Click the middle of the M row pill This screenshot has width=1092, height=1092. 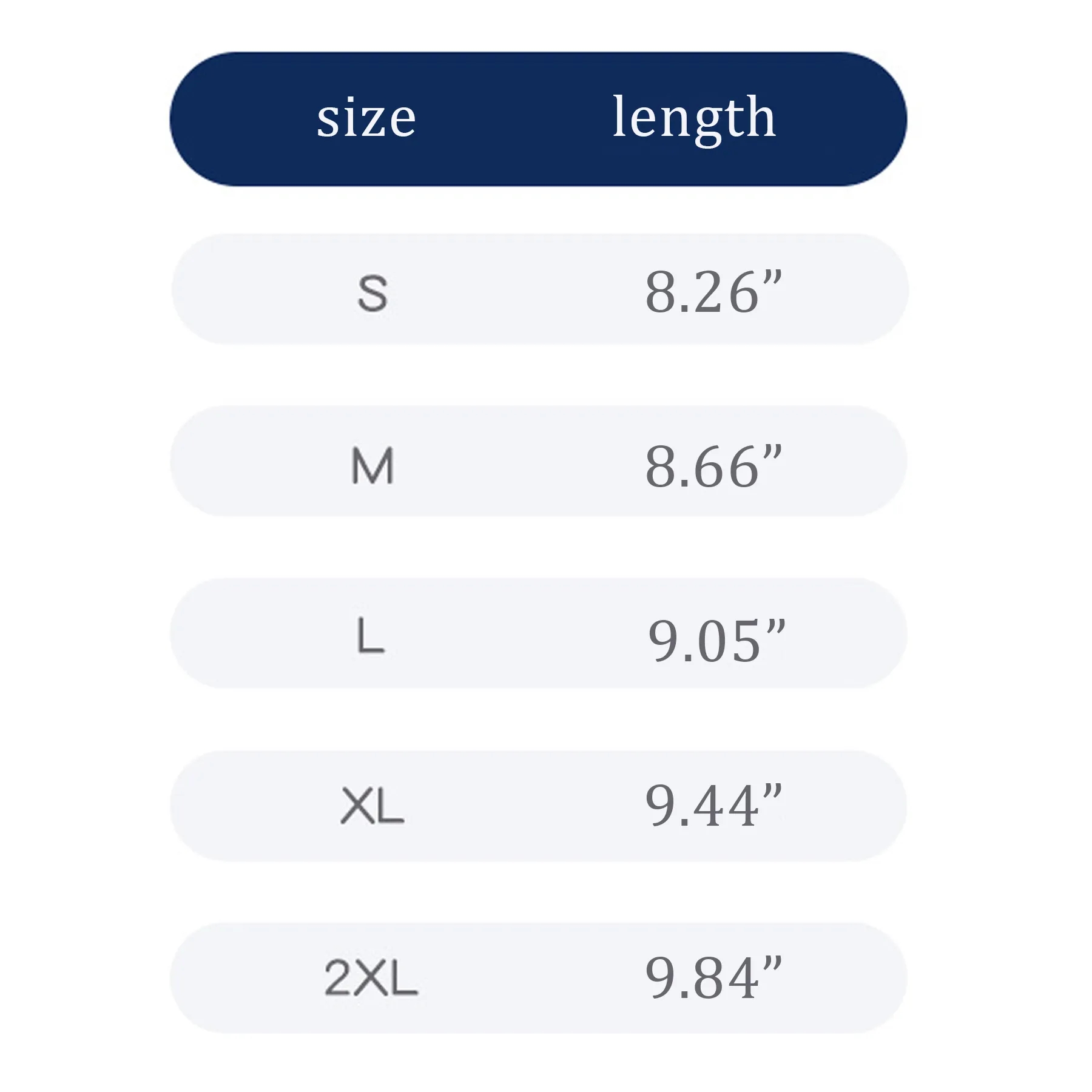pos(538,461)
